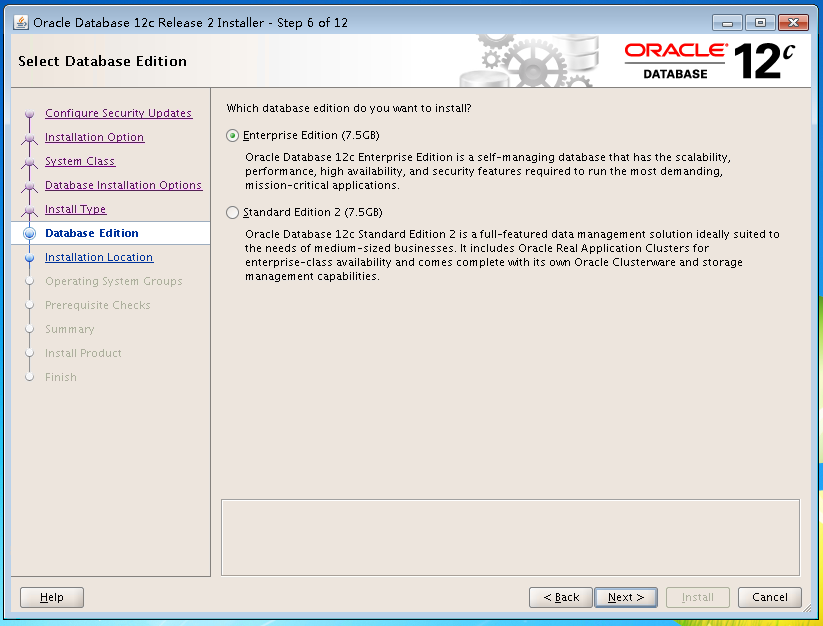Click the disabled Prerequisite Checks step
The image size is (823, 626).
coord(98,305)
